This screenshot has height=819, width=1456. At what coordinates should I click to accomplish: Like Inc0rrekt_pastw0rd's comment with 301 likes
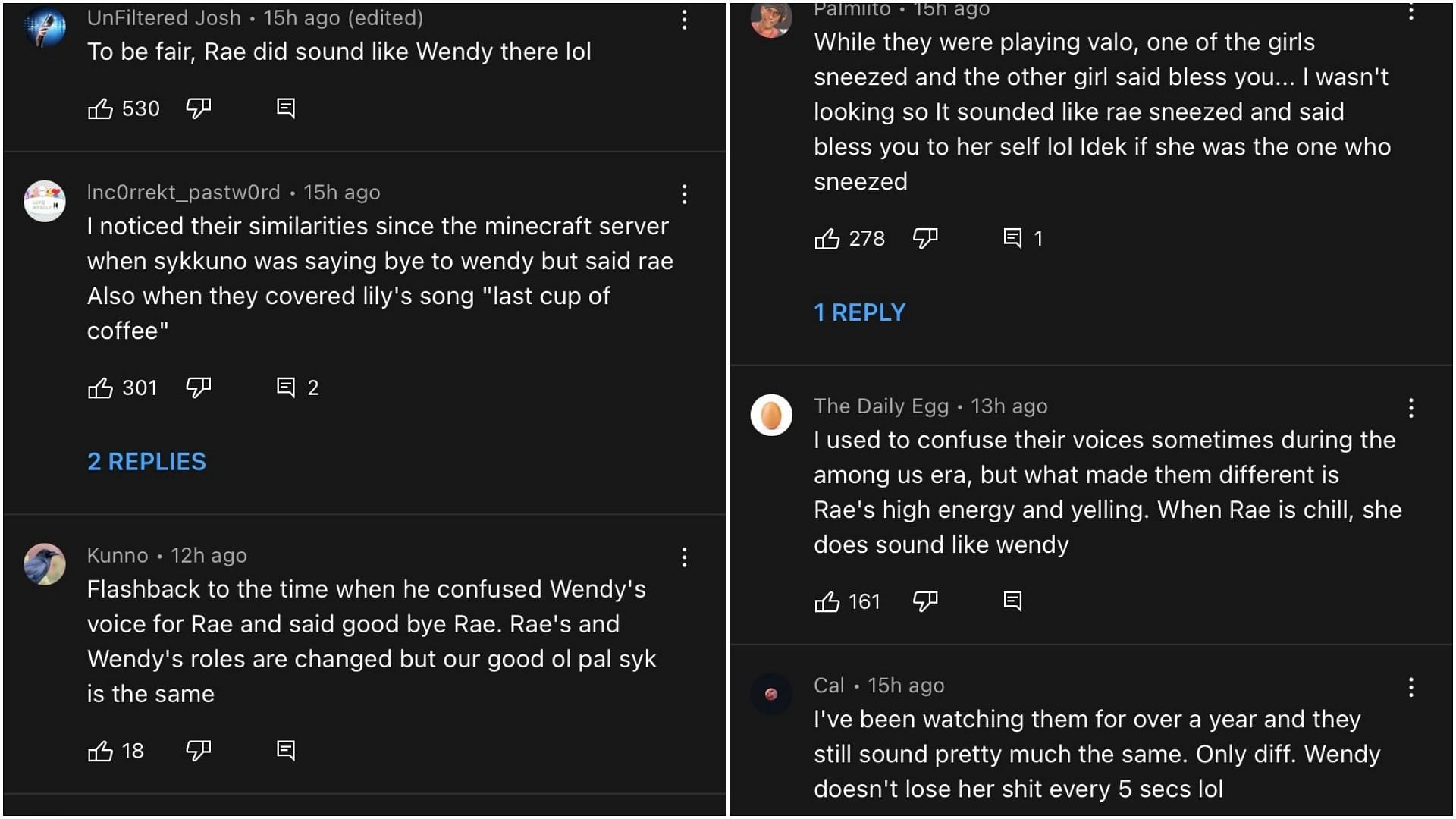[100, 388]
